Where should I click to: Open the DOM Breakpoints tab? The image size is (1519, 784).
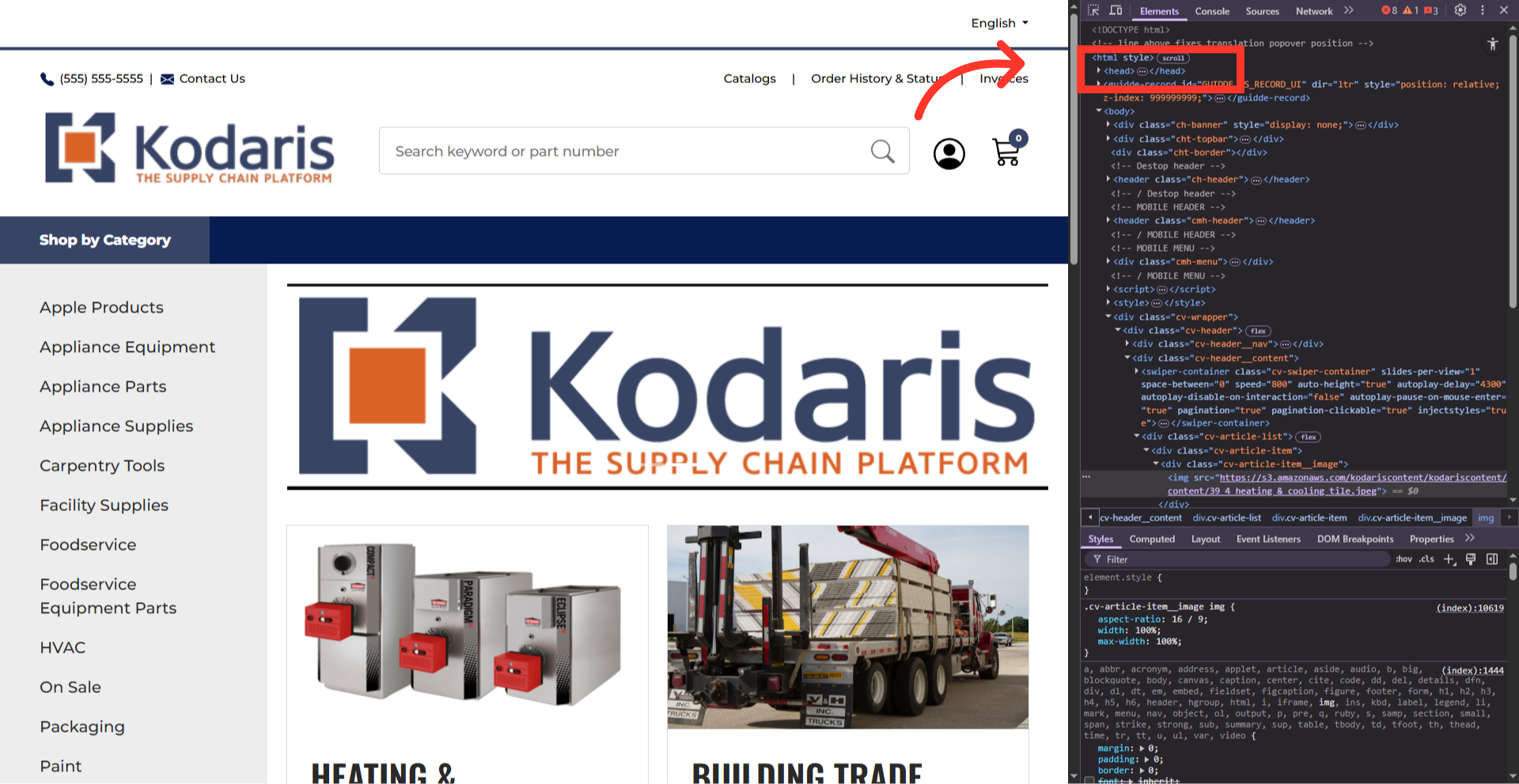click(1355, 539)
